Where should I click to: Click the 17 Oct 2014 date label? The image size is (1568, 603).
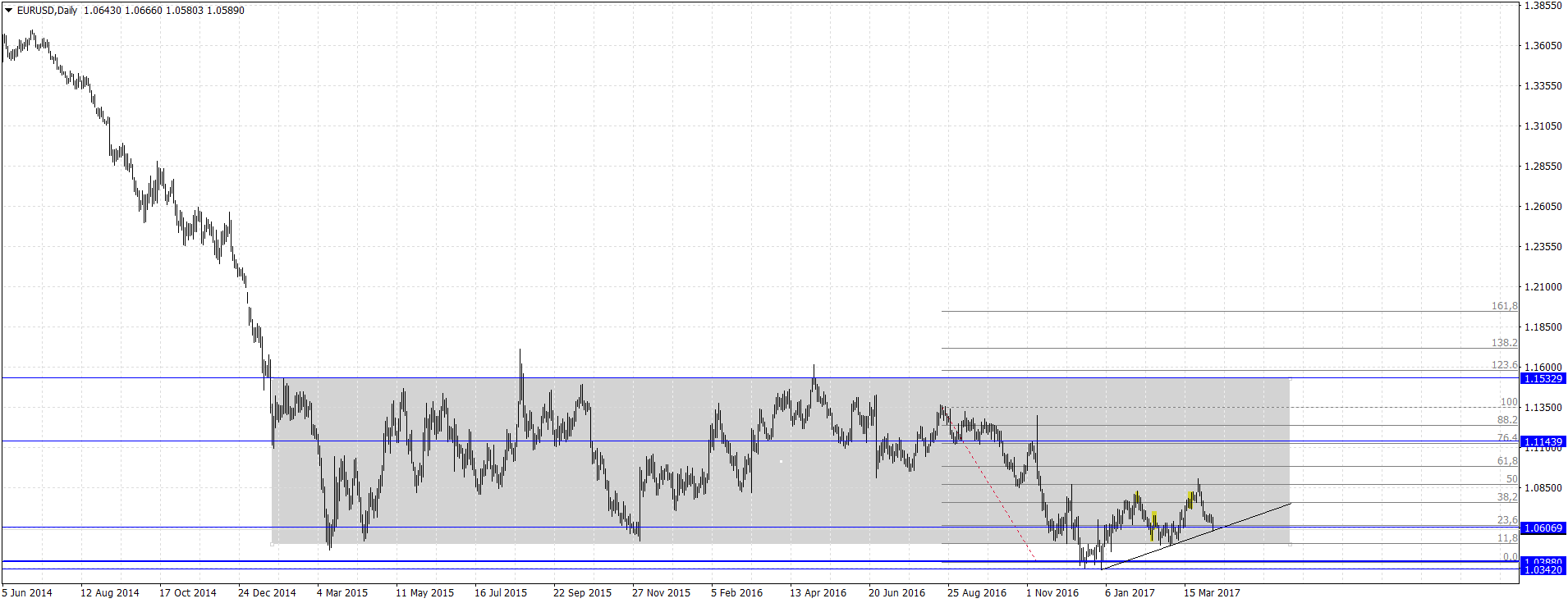pyautogui.click(x=188, y=593)
